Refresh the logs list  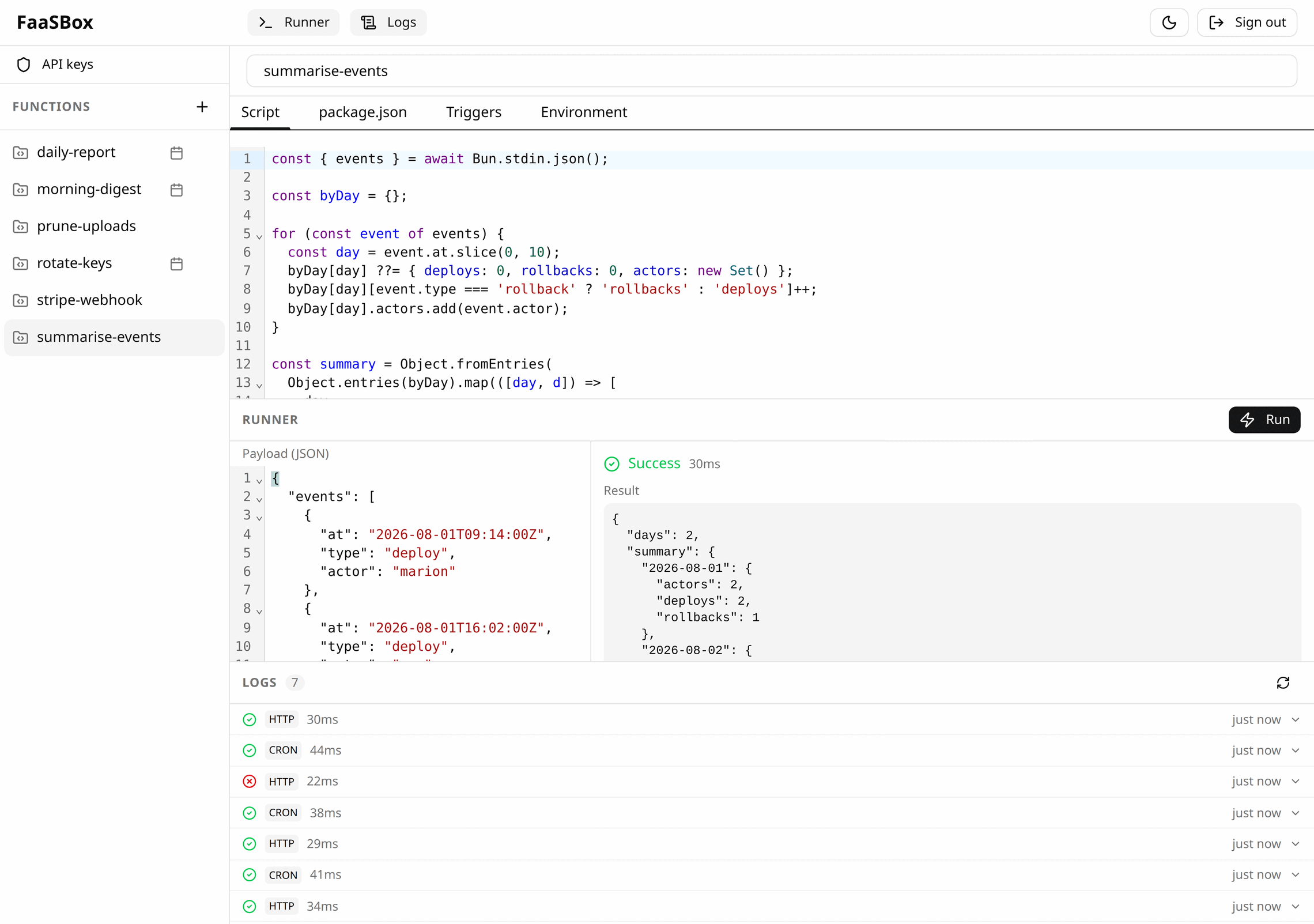point(1283,682)
